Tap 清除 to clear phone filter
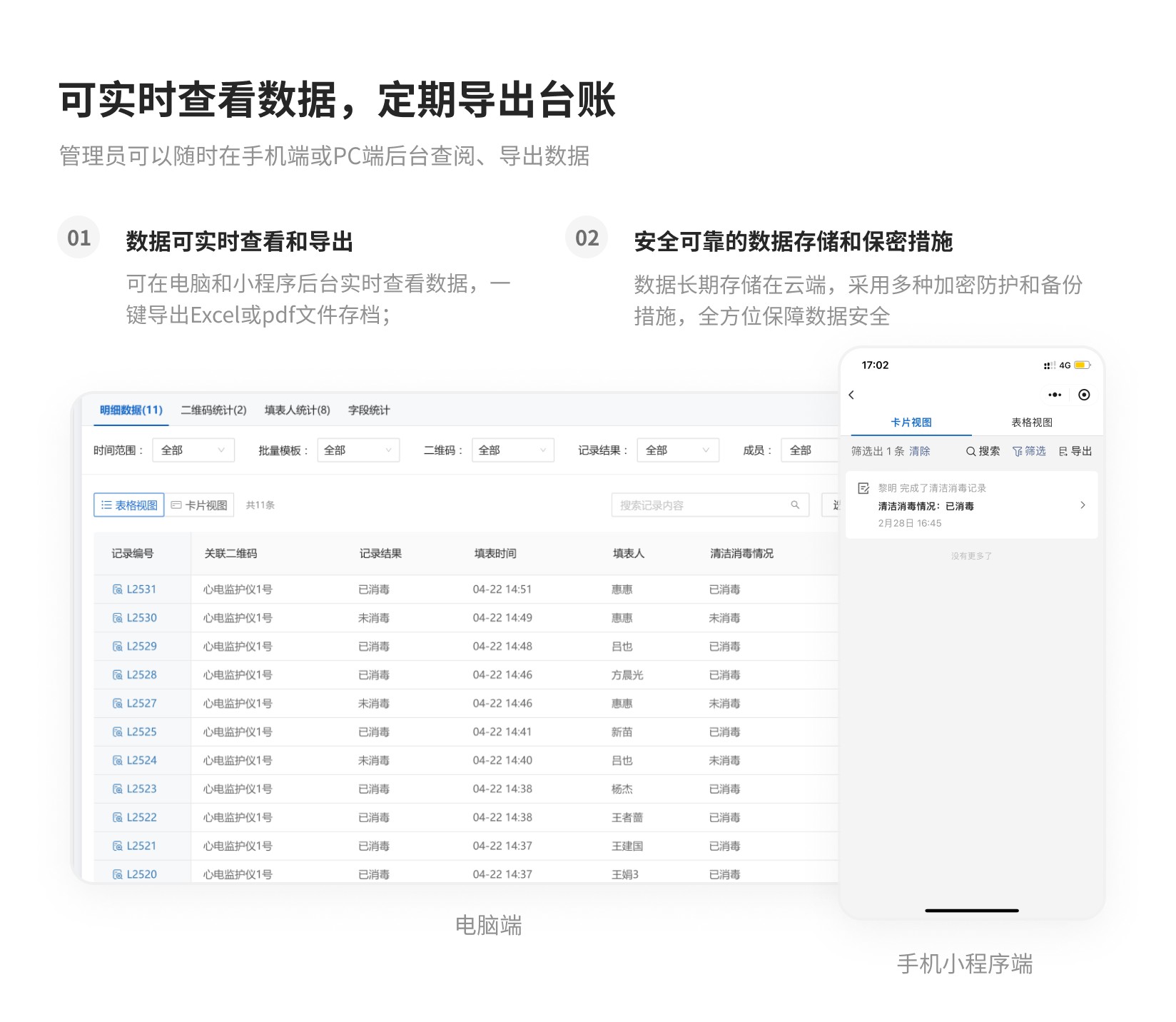1176x1022 pixels. pyautogui.click(x=919, y=451)
